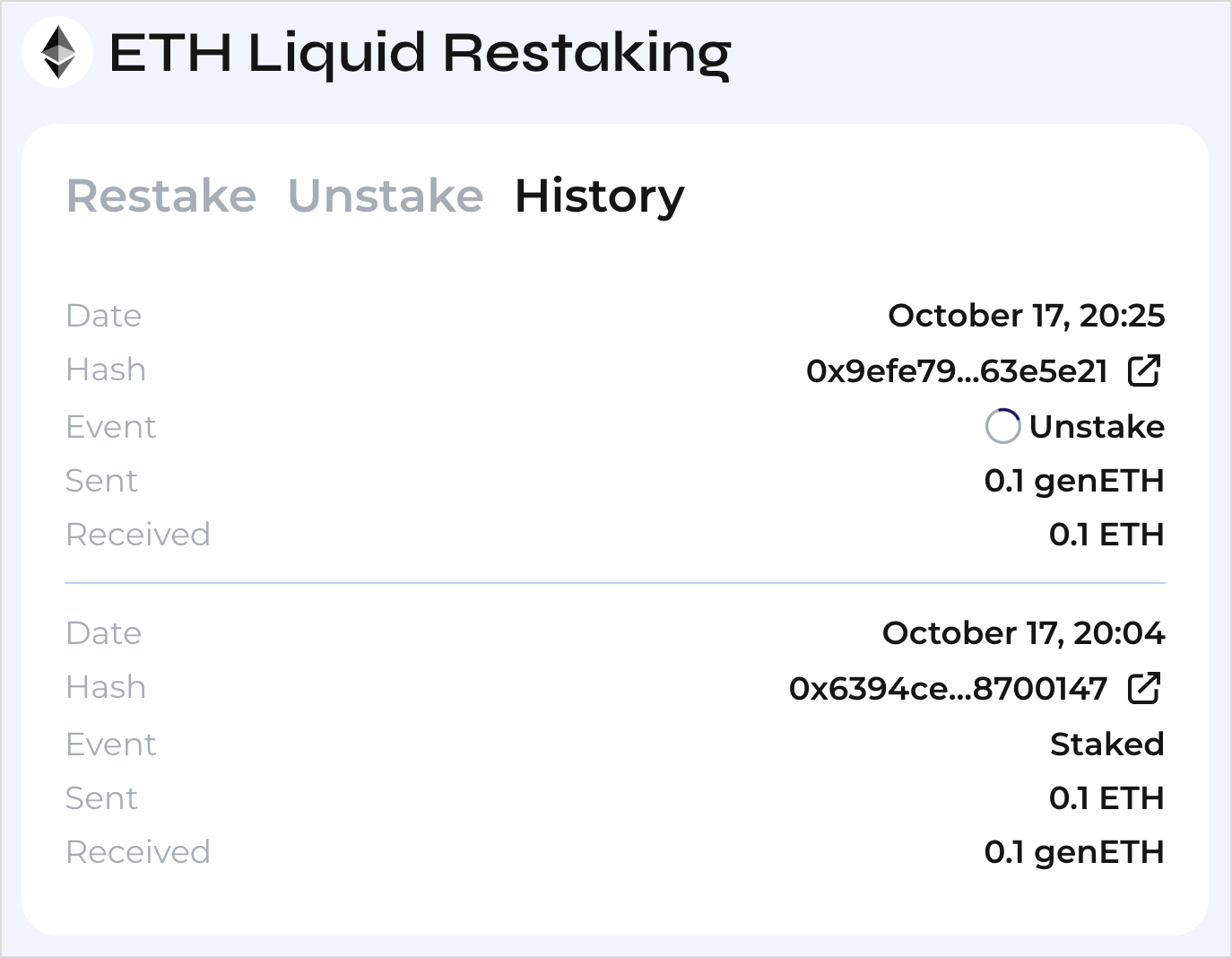Click transaction hash 0x6394ce...8700147
Image resolution: width=1232 pixels, height=958 pixels.
click(948, 688)
